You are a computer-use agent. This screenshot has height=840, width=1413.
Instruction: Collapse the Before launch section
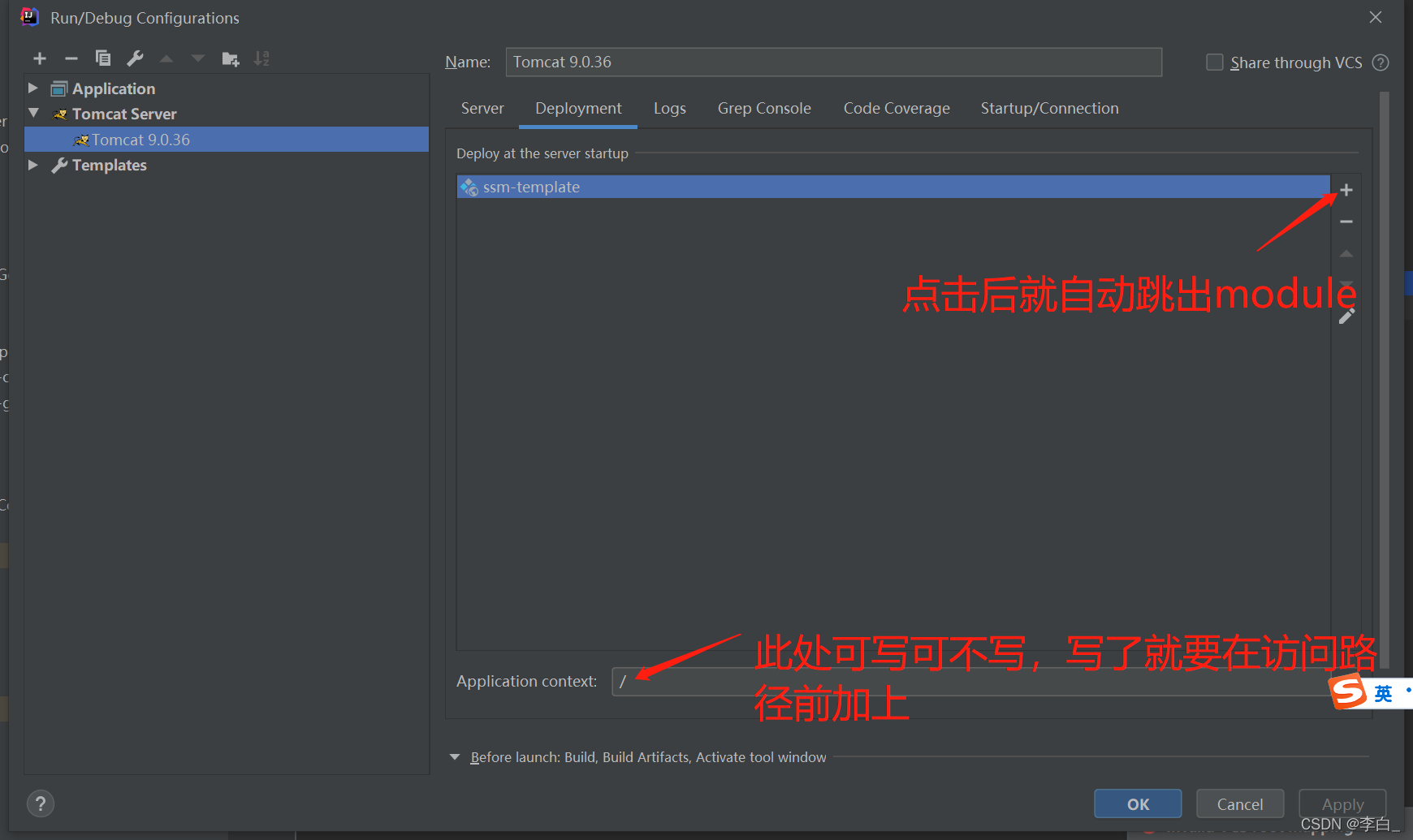pos(455,756)
